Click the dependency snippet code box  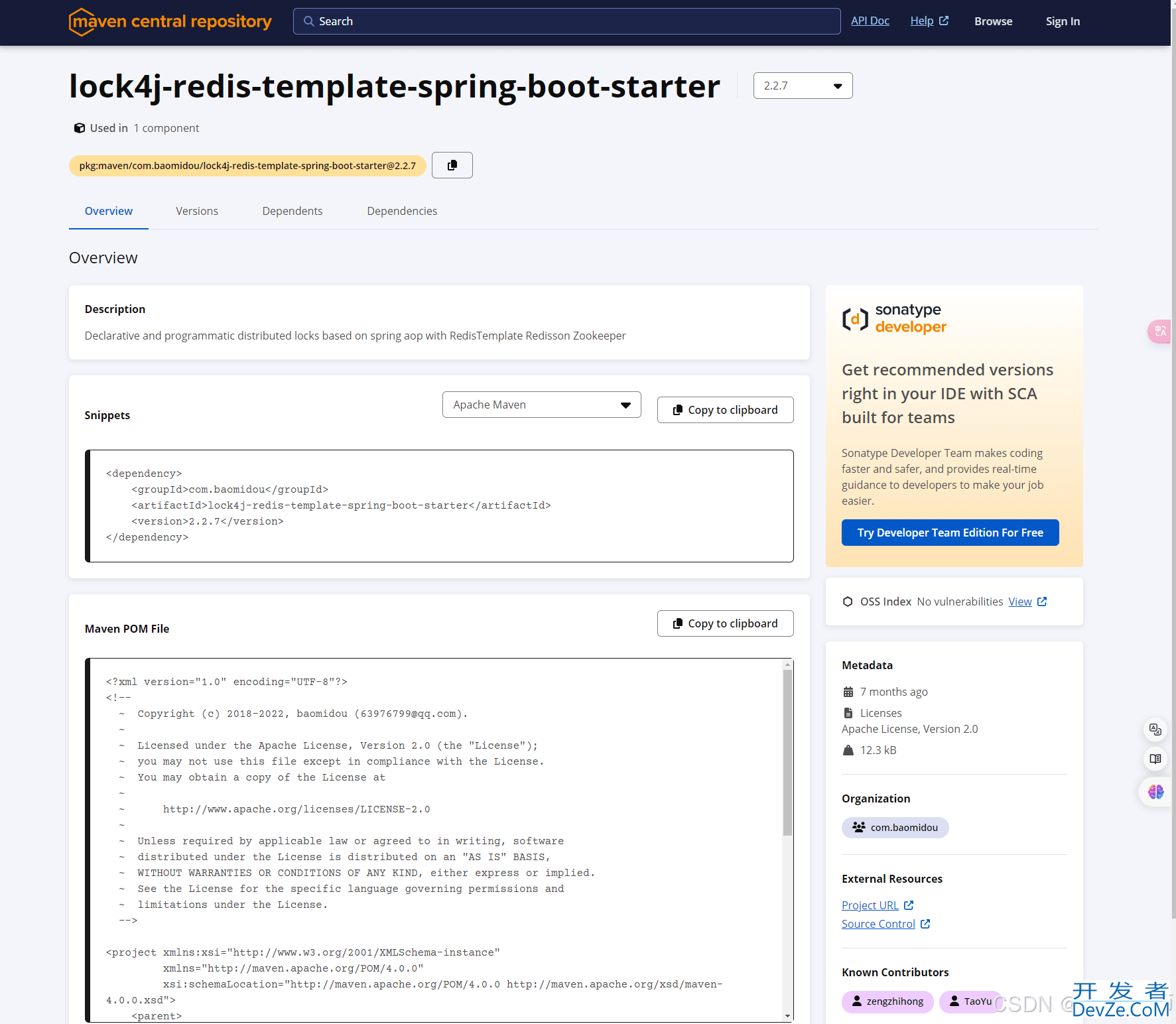[x=439, y=506]
